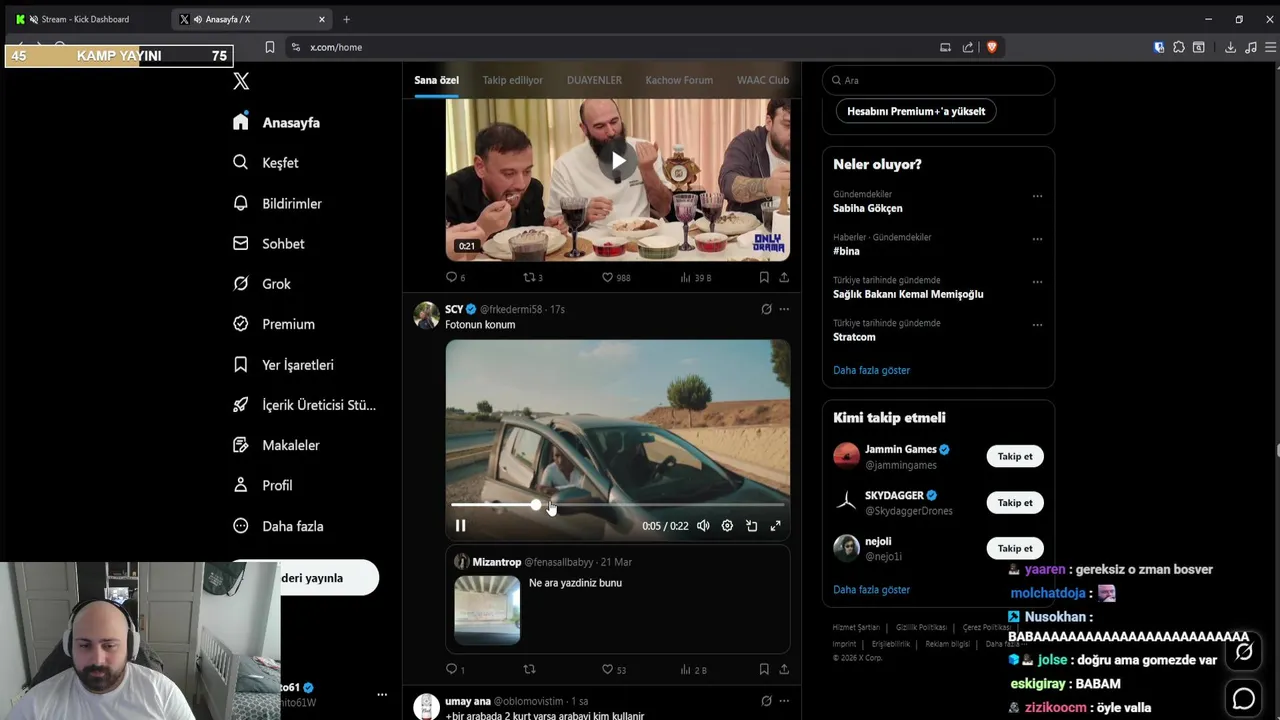Image resolution: width=1280 pixels, height=720 pixels.
Task: Toggle picture-in-picture on car video
Action: (751, 526)
